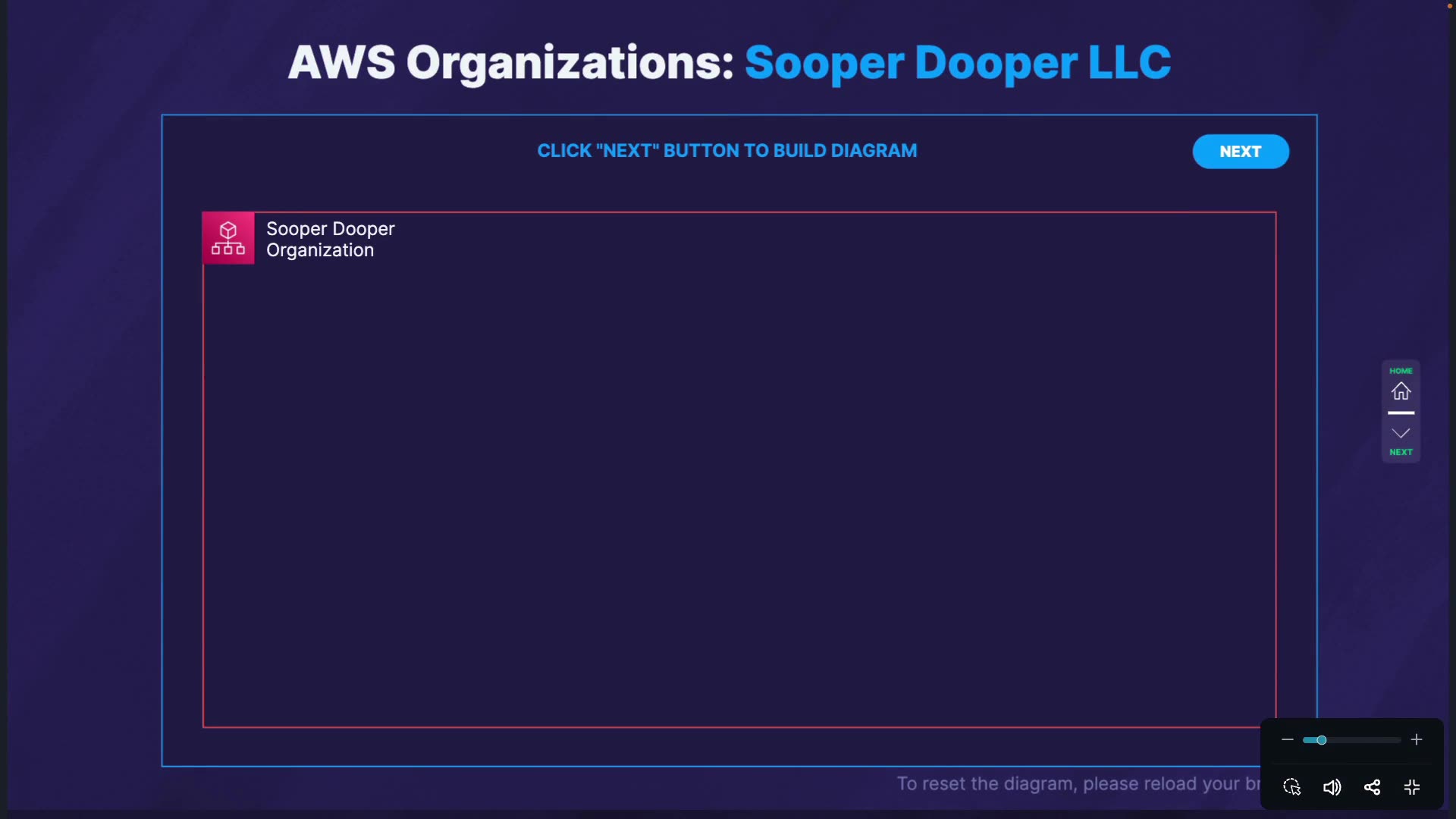Mute audio with the speaker icon
The width and height of the screenshot is (1456, 819).
point(1332,787)
